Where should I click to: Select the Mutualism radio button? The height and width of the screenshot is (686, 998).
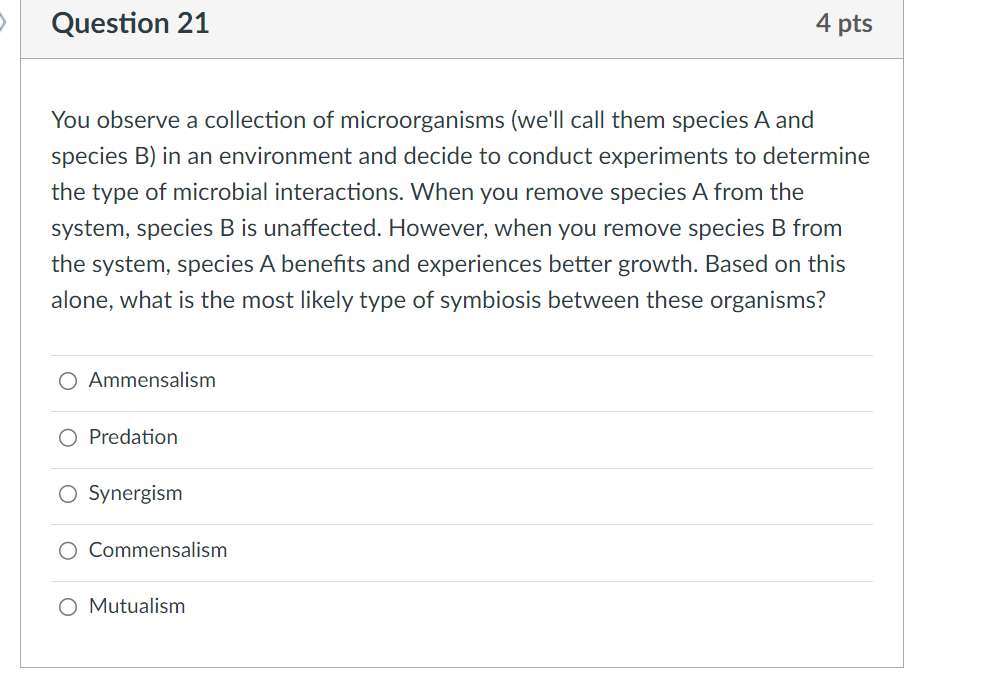tap(67, 606)
